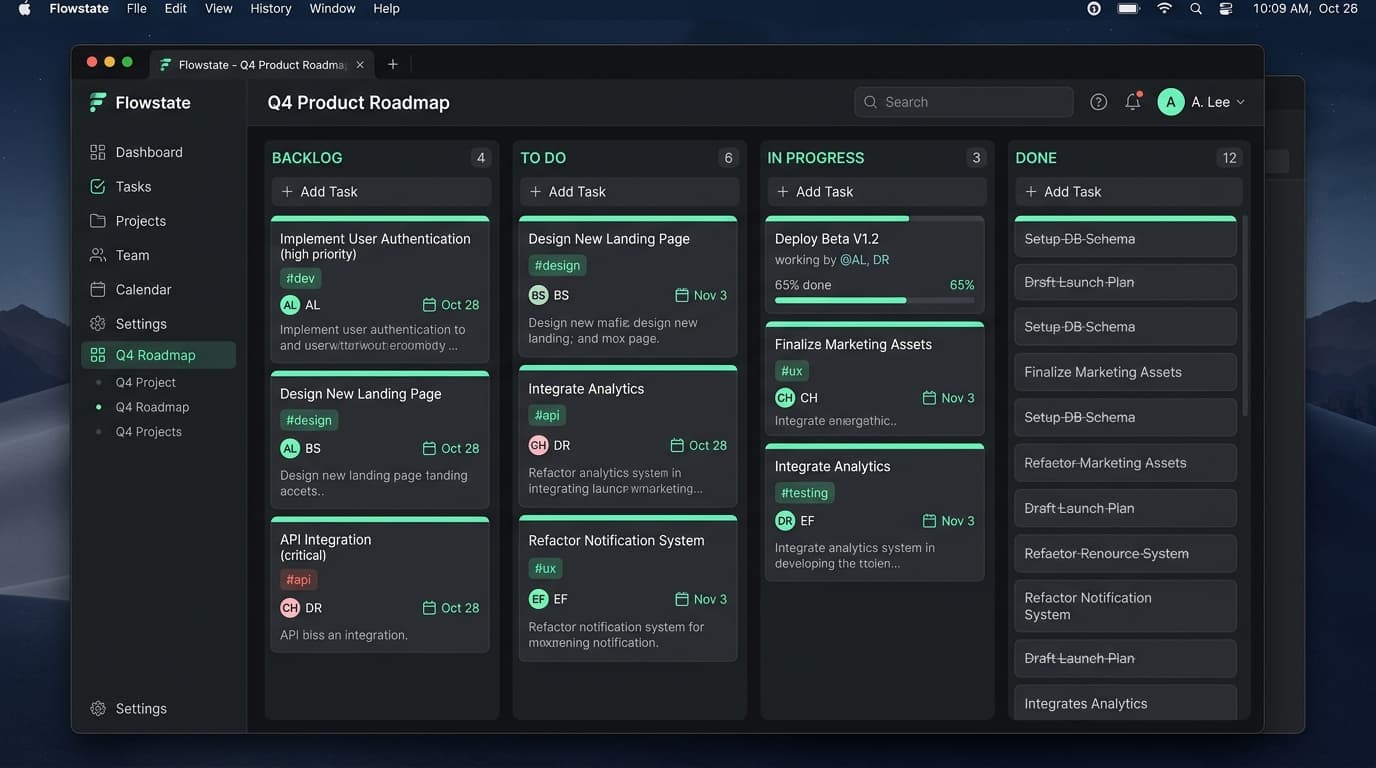Click the AL avatar on Implement User Authentication card

click(x=290, y=305)
